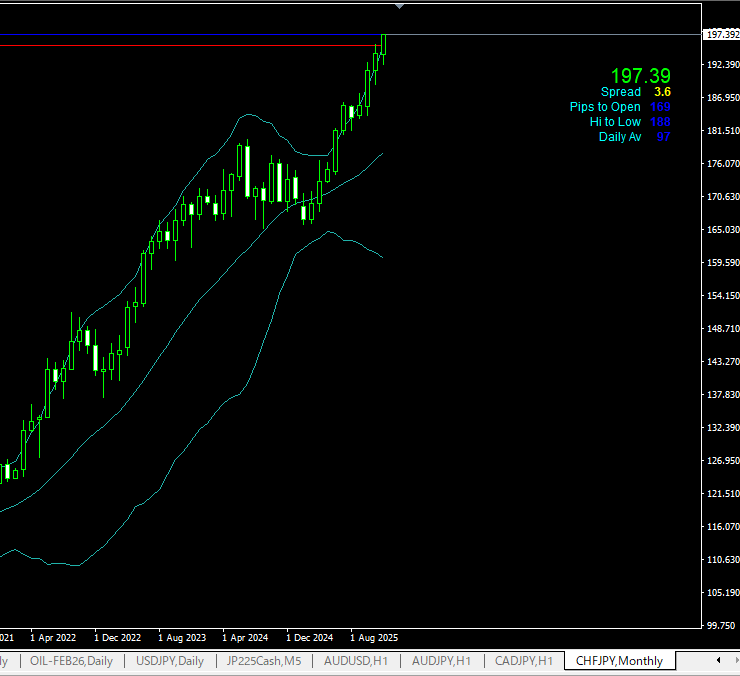Switch to the OIL-FEB26,Daily chart tab
Viewport: 740px width, 676px height.
pos(71,661)
